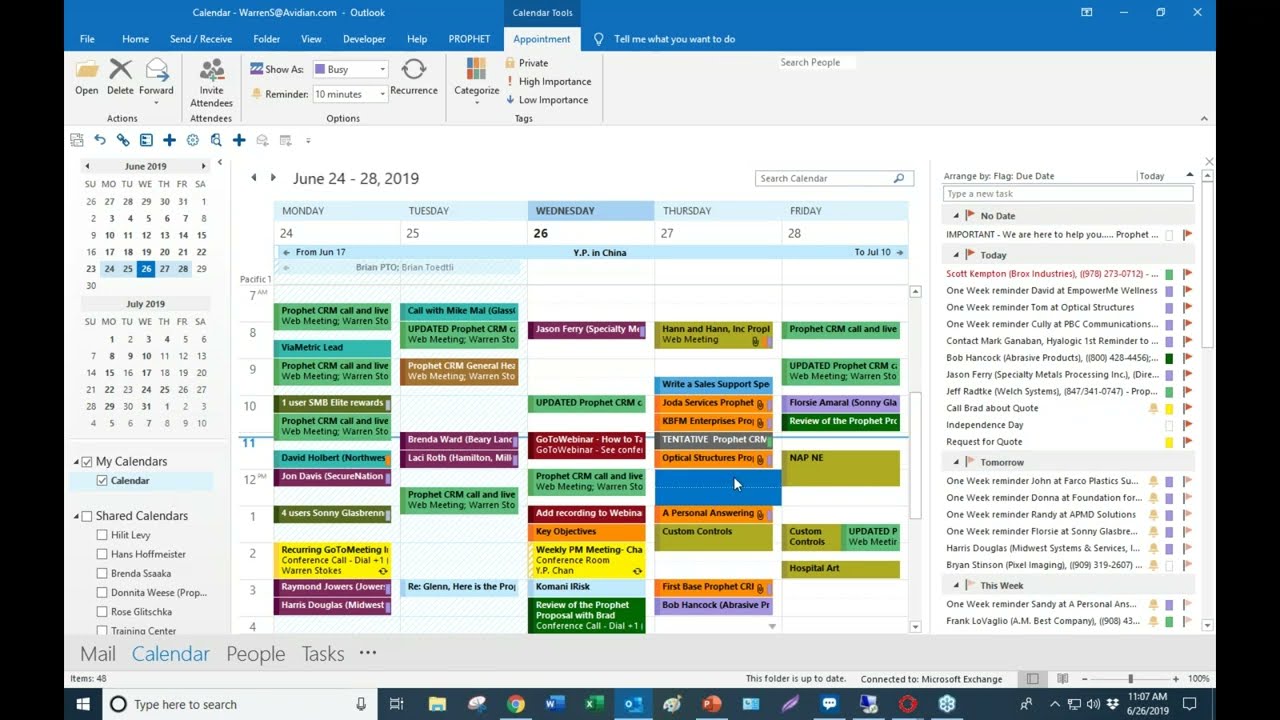Open the Recurrence settings
This screenshot has width=1280, height=720.
click(414, 77)
